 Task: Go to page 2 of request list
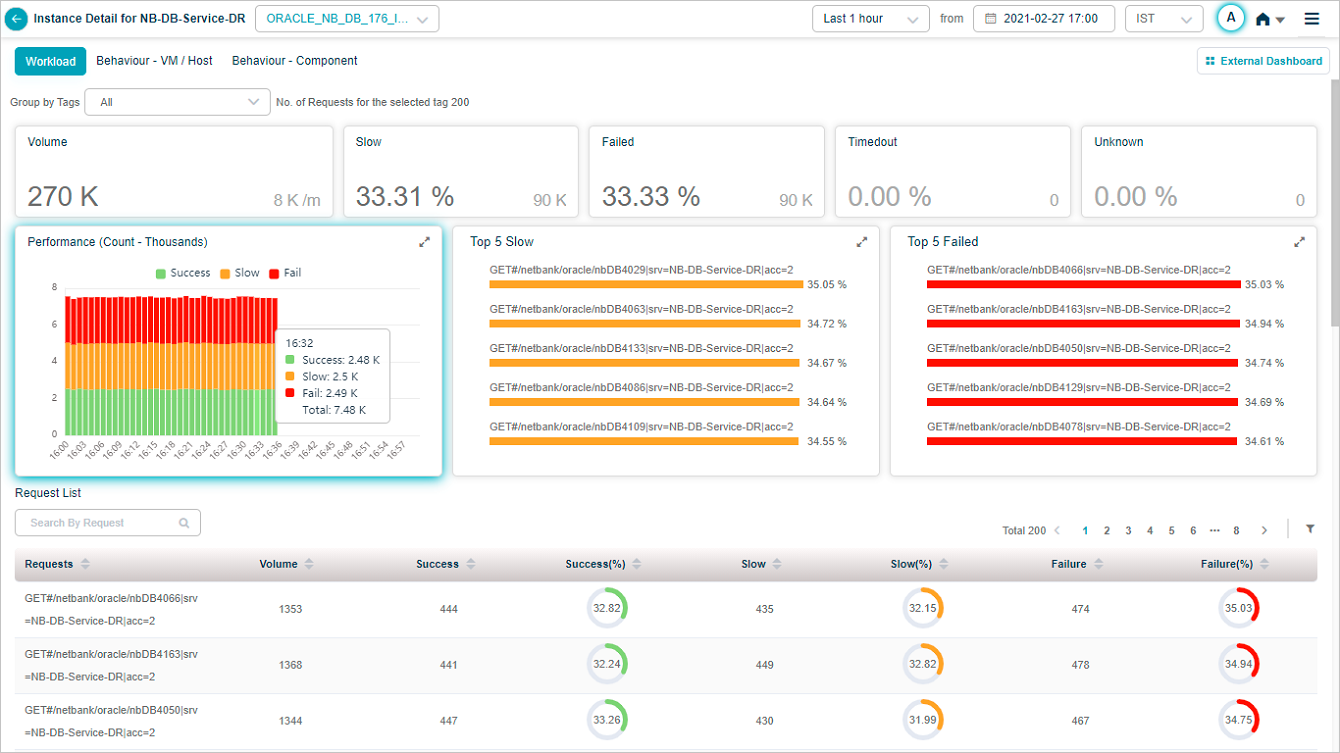coord(1106,531)
